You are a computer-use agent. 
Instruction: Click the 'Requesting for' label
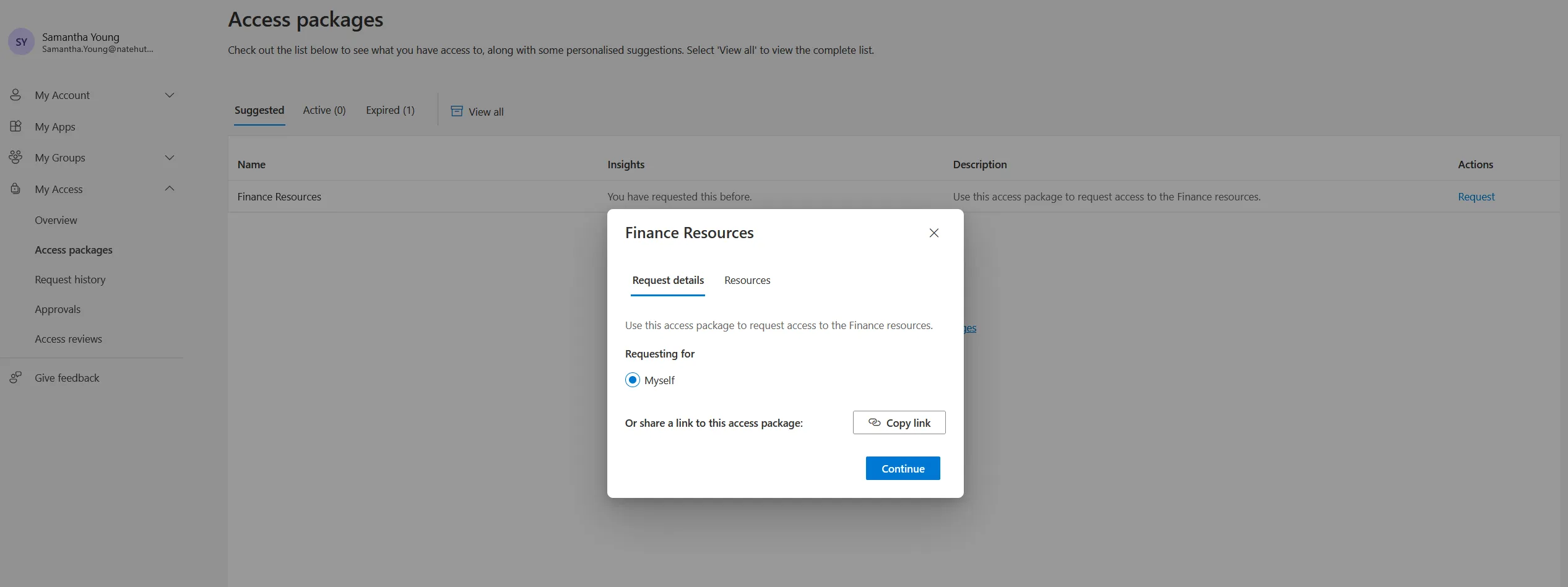pos(659,354)
